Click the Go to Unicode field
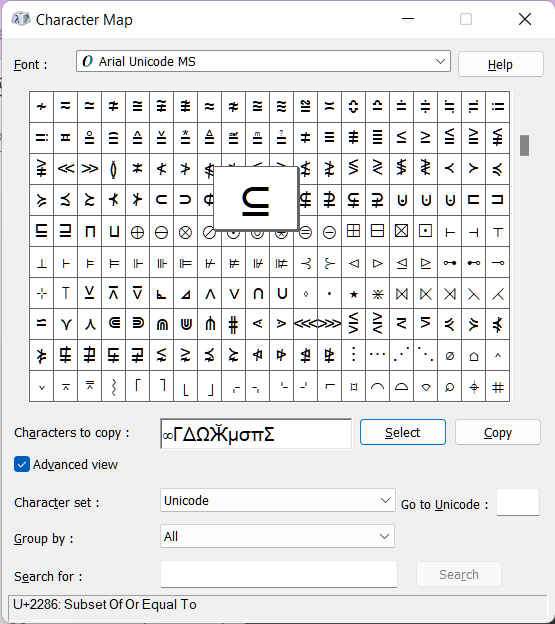Viewport: 555px width, 624px height. pos(518,502)
